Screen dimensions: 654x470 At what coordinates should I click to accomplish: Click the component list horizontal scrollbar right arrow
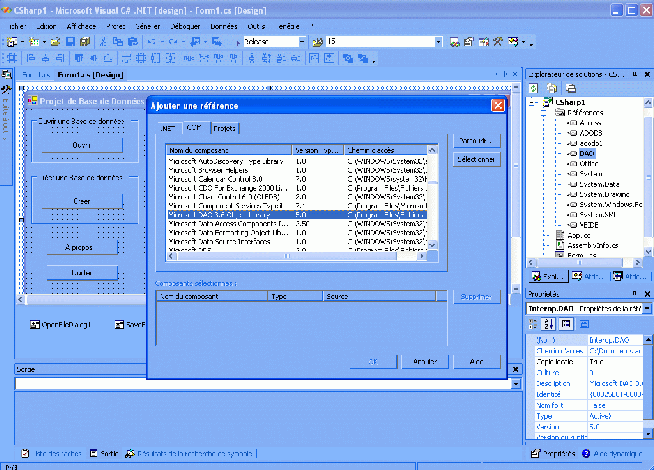[x=422, y=256]
